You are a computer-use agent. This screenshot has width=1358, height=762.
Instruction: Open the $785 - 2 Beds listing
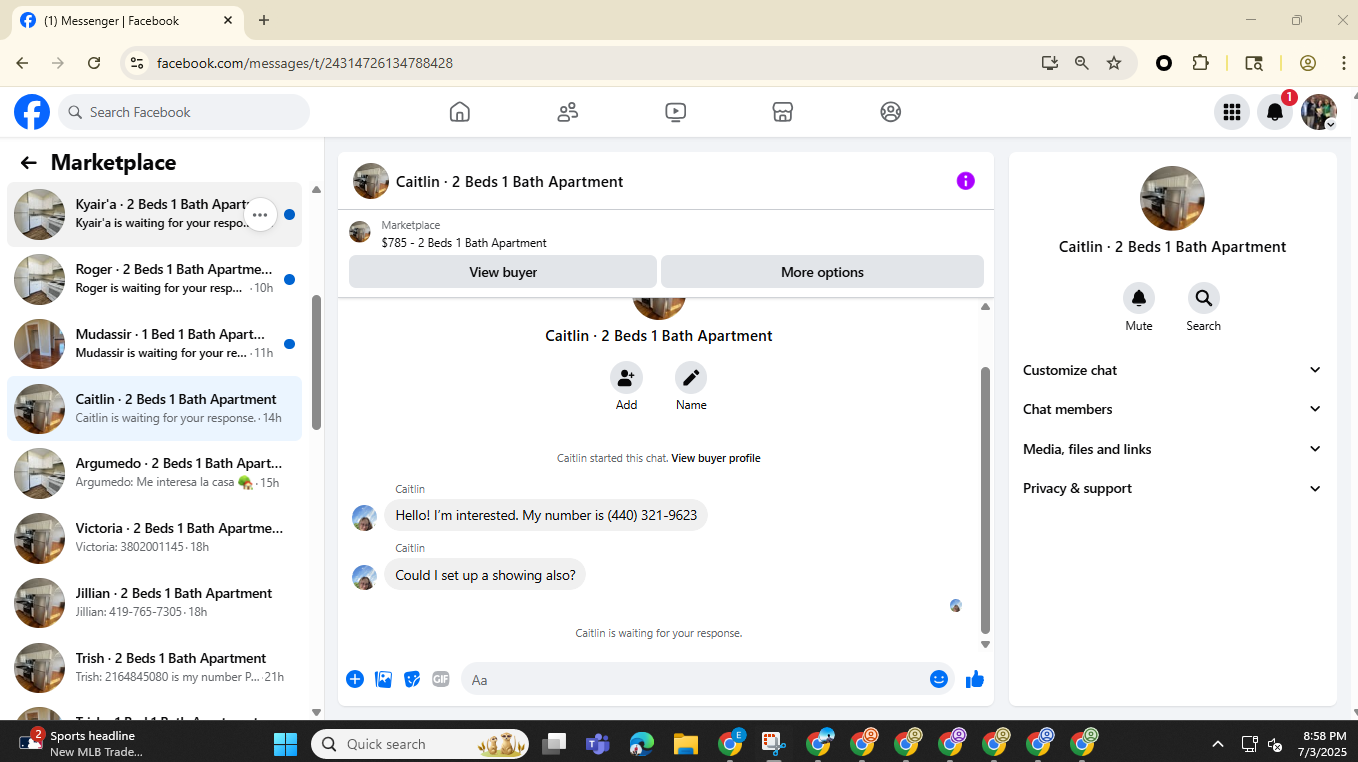click(464, 243)
